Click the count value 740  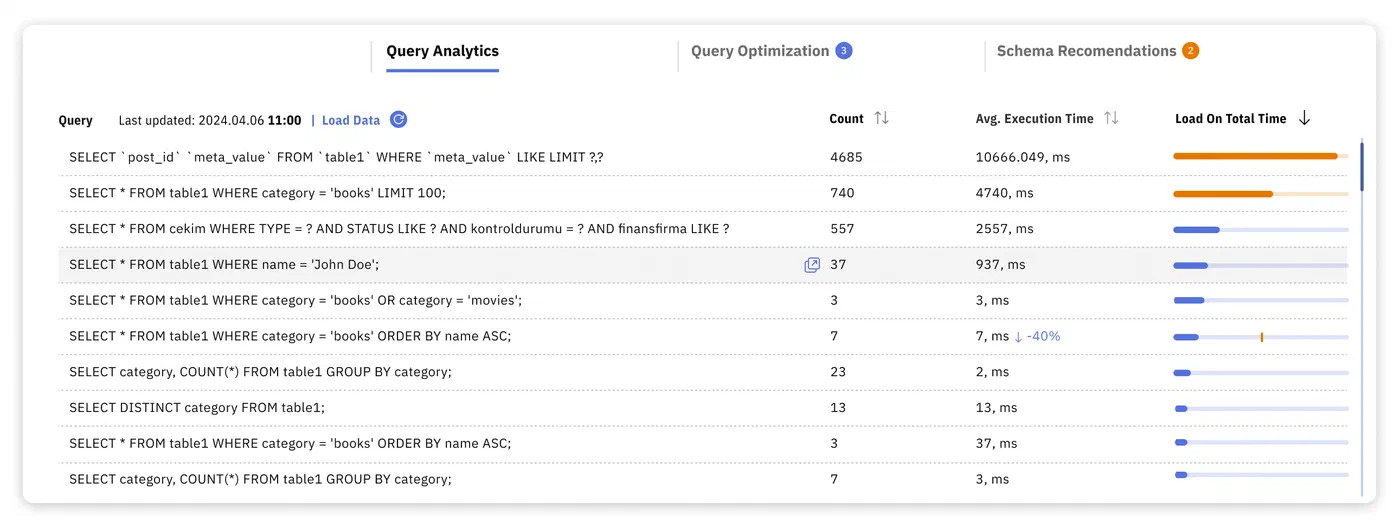pos(842,193)
